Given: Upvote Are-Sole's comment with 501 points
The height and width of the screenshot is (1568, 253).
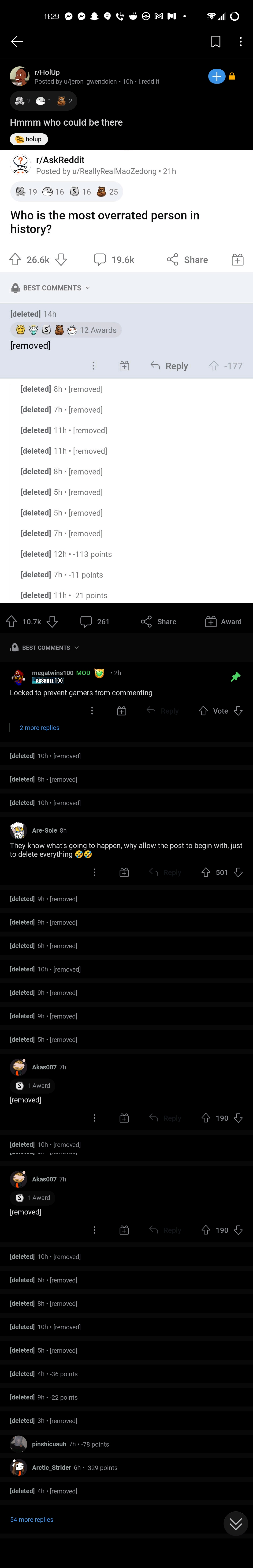Looking at the screenshot, I should [x=206, y=872].
